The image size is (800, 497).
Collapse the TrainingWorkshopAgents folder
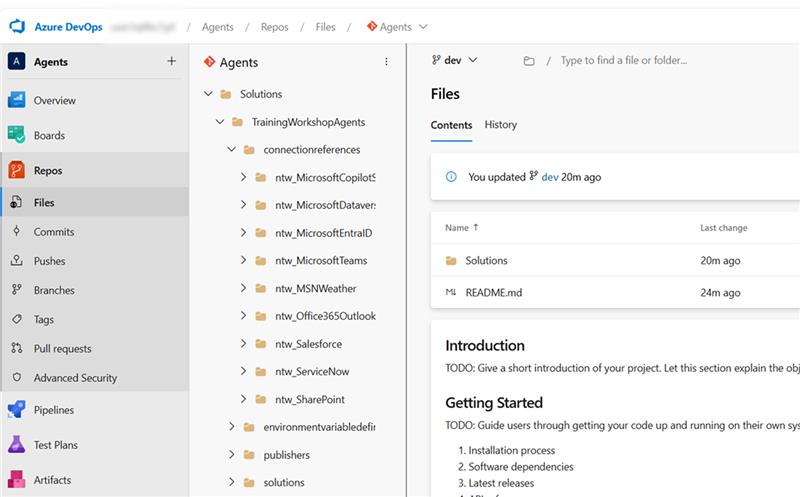tap(220, 121)
